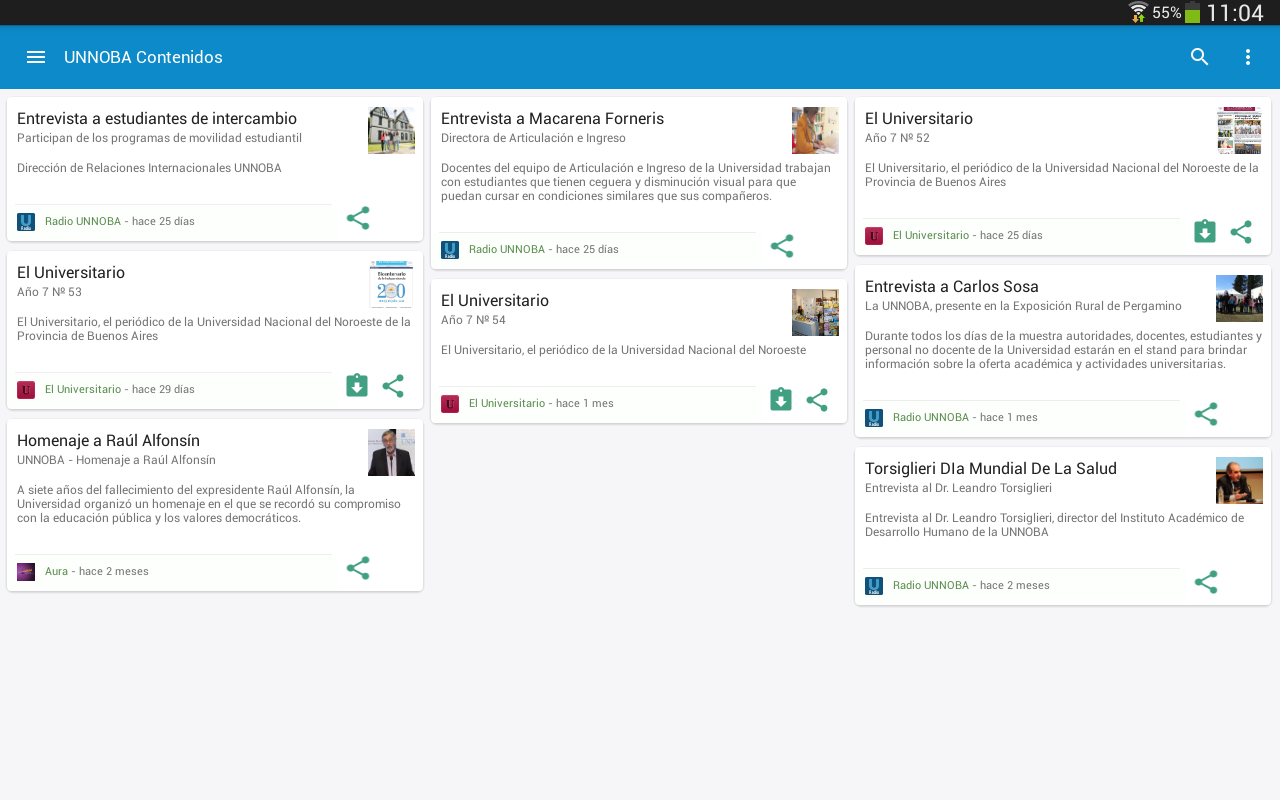Open El Universitario source on Nº 54 card

click(507, 404)
